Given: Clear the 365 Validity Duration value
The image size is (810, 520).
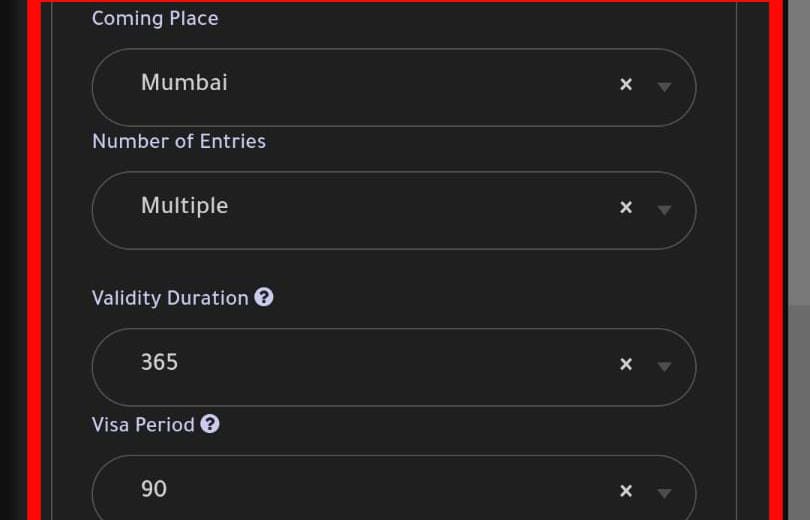Looking at the screenshot, I should 626,364.
